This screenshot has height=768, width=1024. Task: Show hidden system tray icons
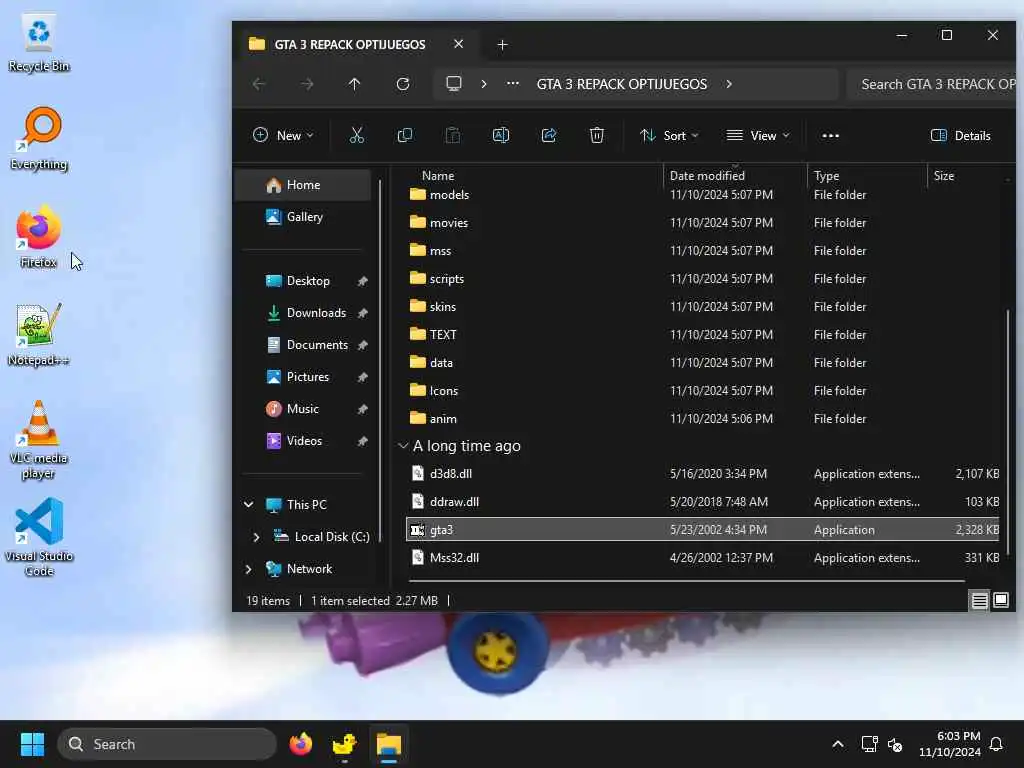pos(838,744)
